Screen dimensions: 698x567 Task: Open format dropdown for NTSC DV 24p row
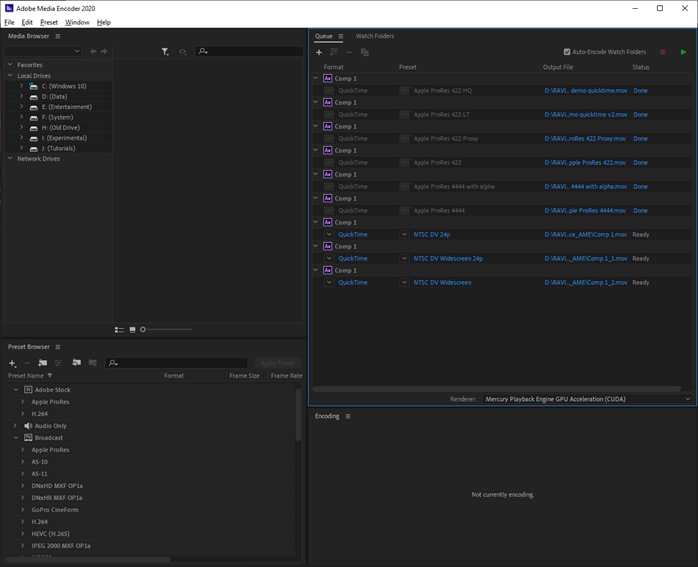329,234
